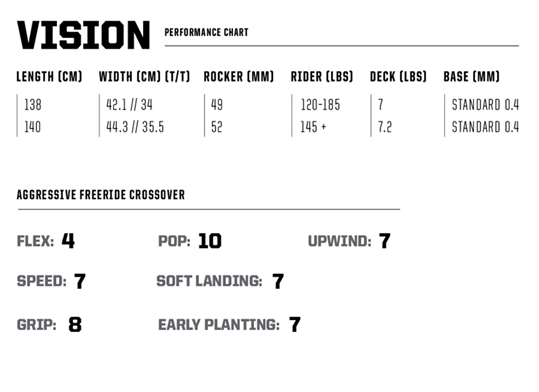The width and height of the screenshot is (539, 392).
Task: Select the 140 length value
Action: click(33, 127)
